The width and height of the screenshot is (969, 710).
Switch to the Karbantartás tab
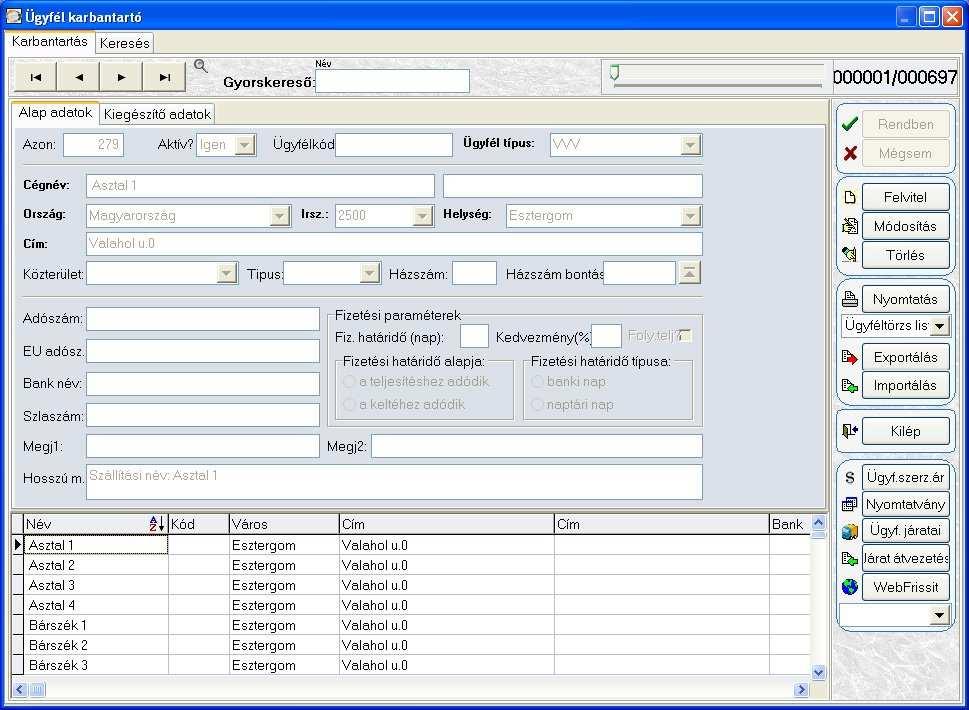(x=49, y=41)
